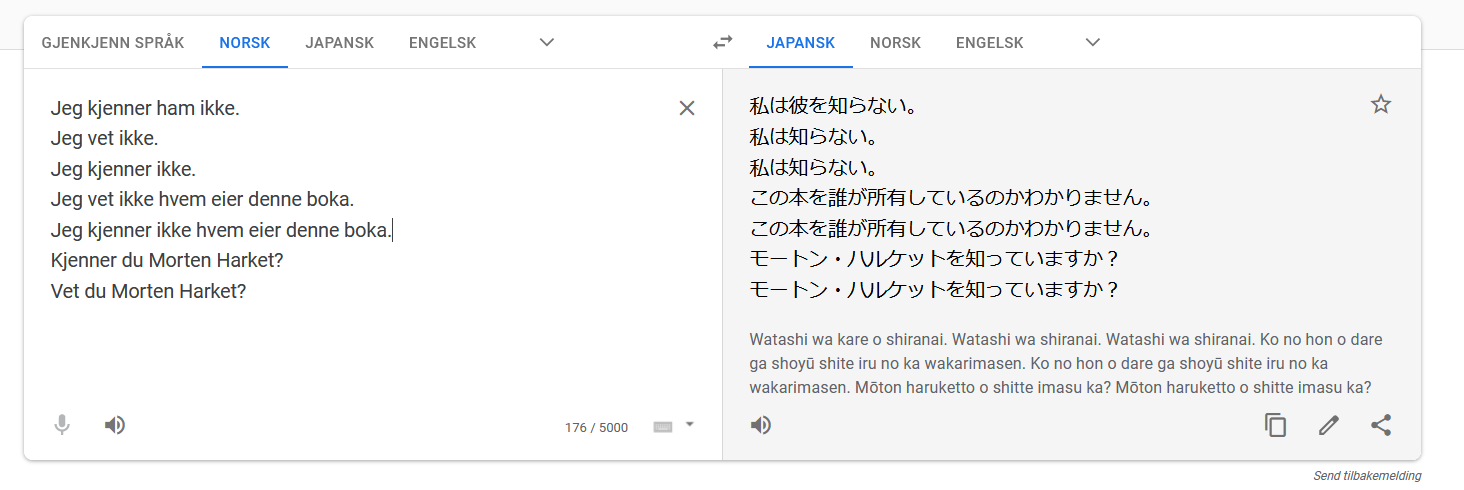Screen dimensions: 1464x490
Task: Listen to the Japanese translation
Action: [x=761, y=426]
